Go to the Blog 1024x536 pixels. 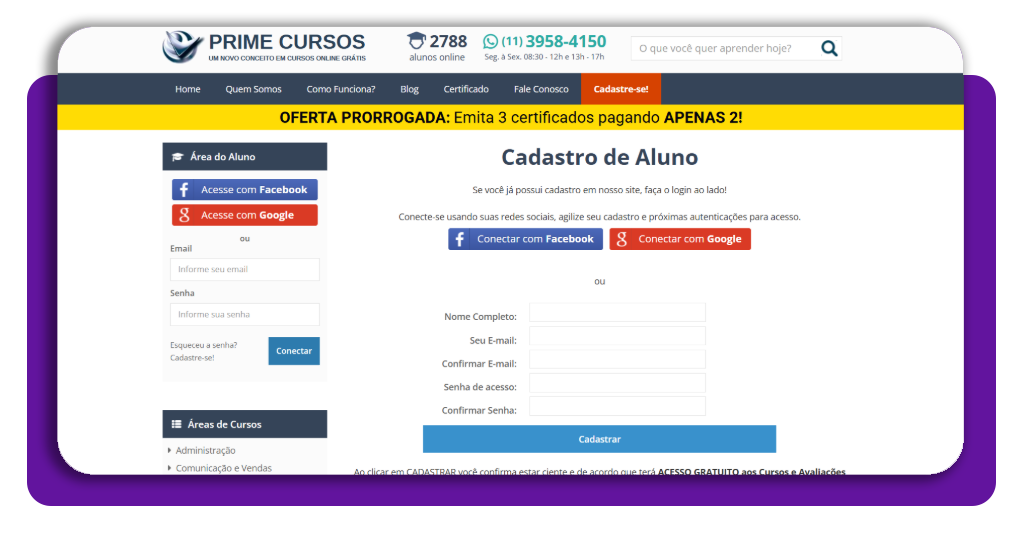[409, 89]
